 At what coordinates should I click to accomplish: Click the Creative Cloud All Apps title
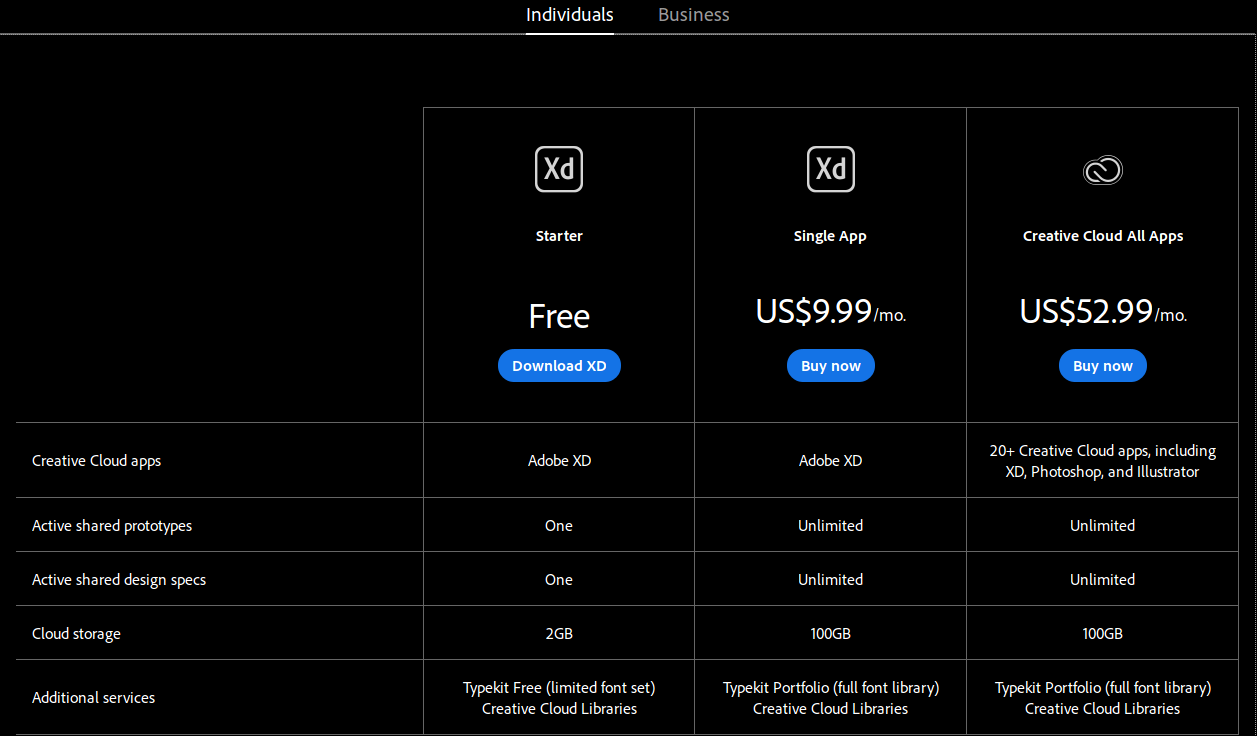click(1103, 236)
